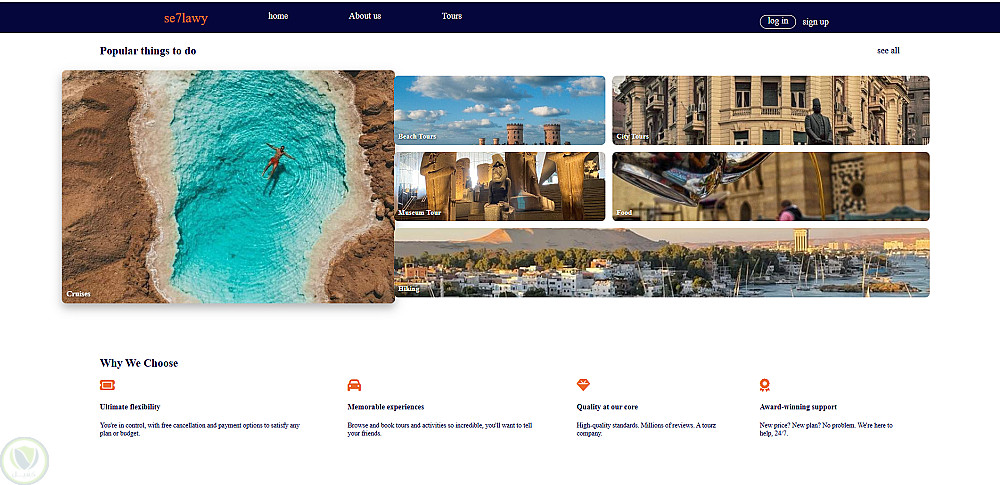Open the Museum Tour card
1000x485 pixels.
click(x=499, y=186)
